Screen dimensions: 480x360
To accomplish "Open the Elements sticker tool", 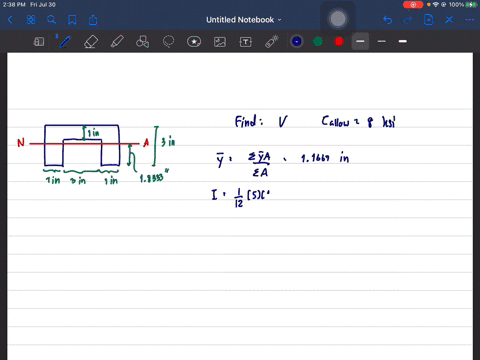I will (x=194, y=42).
